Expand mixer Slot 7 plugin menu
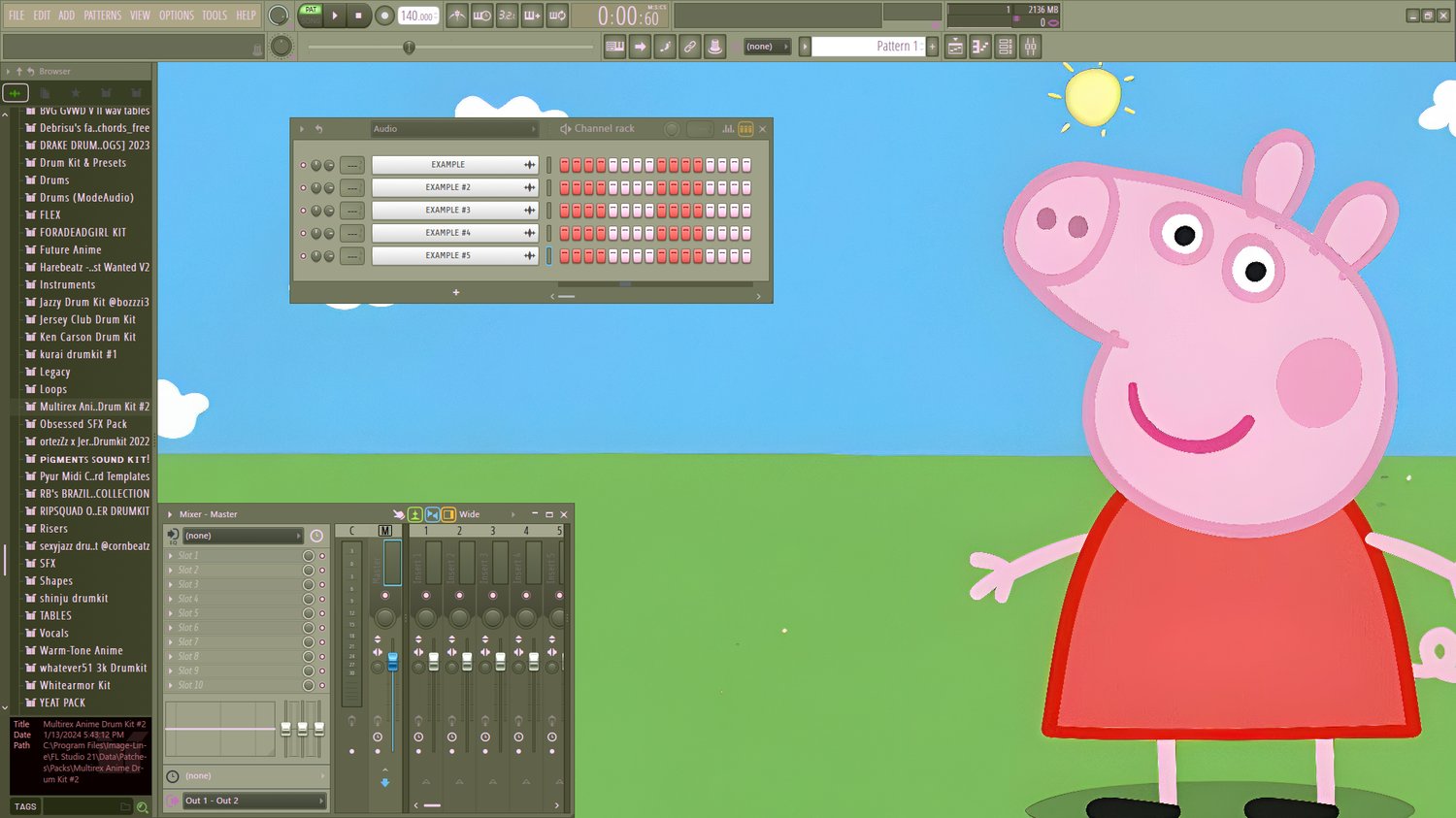The width and height of the screenshot is (1456, 818). 171,642
